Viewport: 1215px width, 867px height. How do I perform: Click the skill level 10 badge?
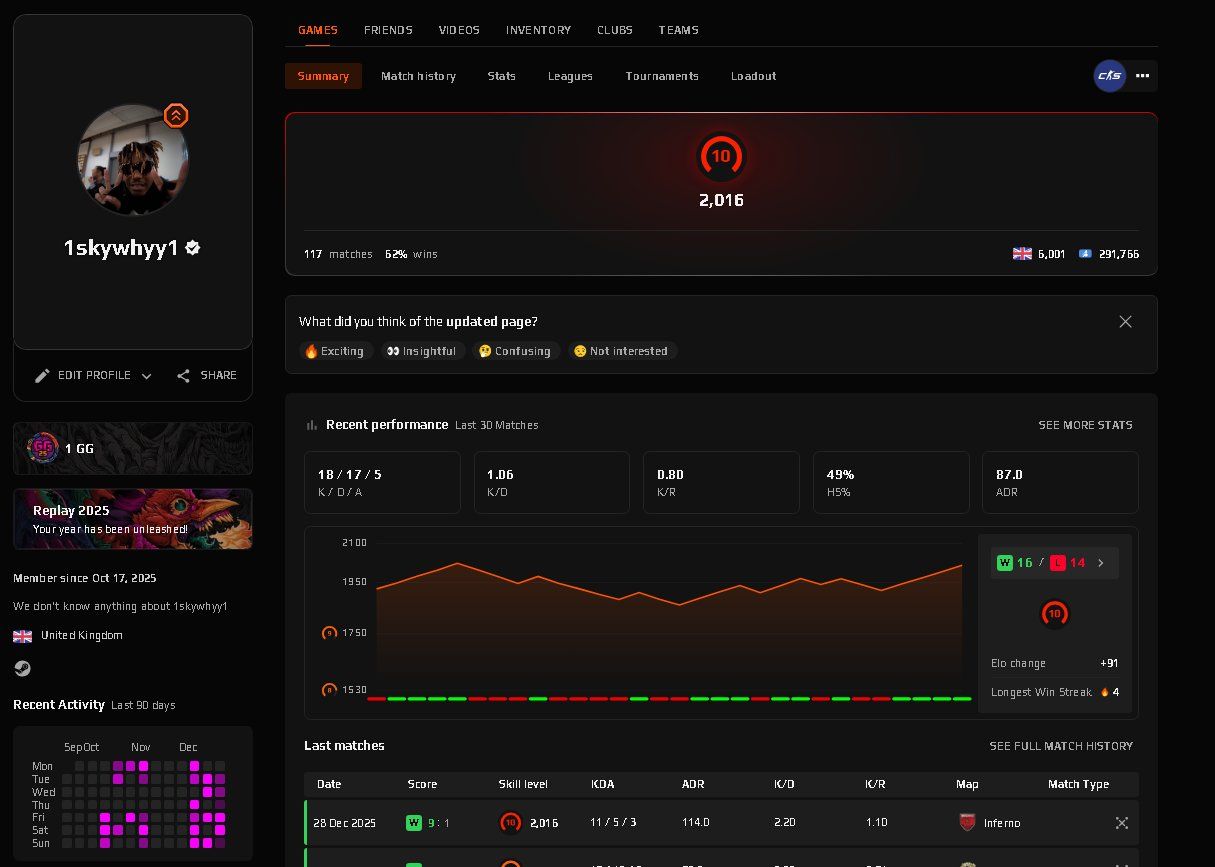coord(721,157)
